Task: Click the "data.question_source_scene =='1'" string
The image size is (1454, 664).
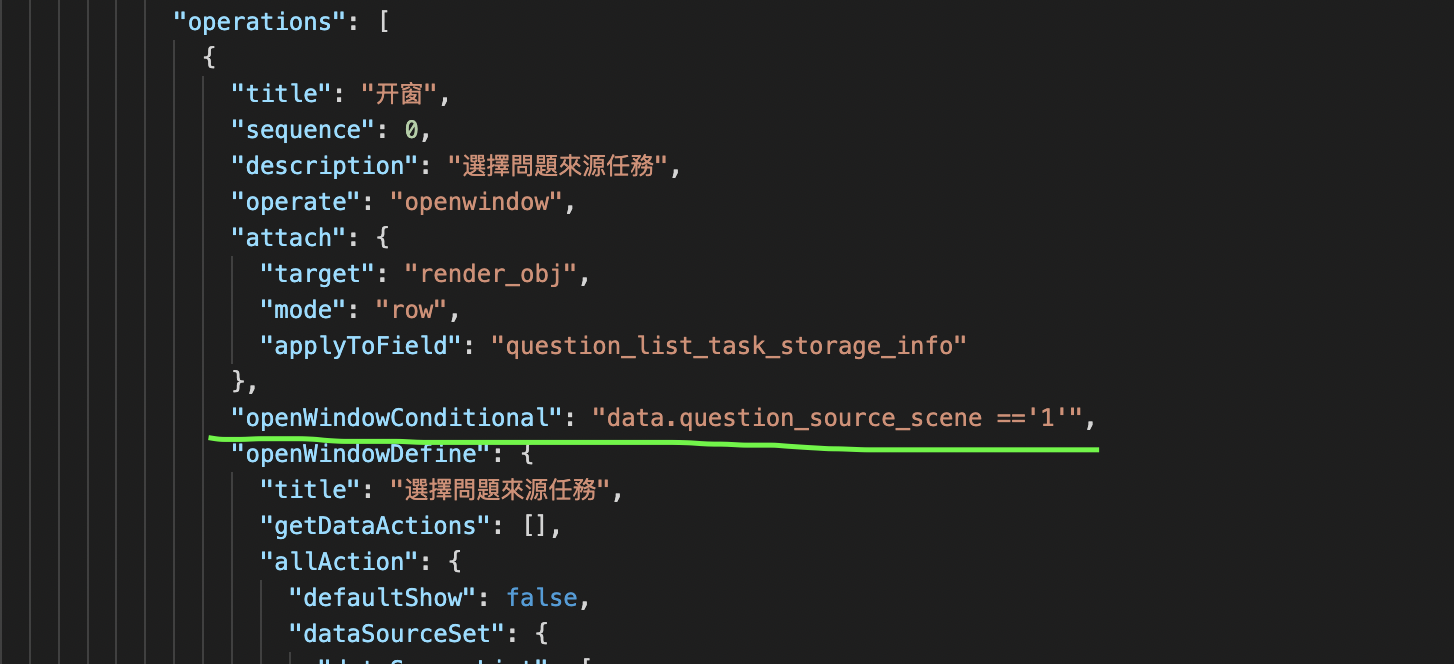Action: pos(838,418)
